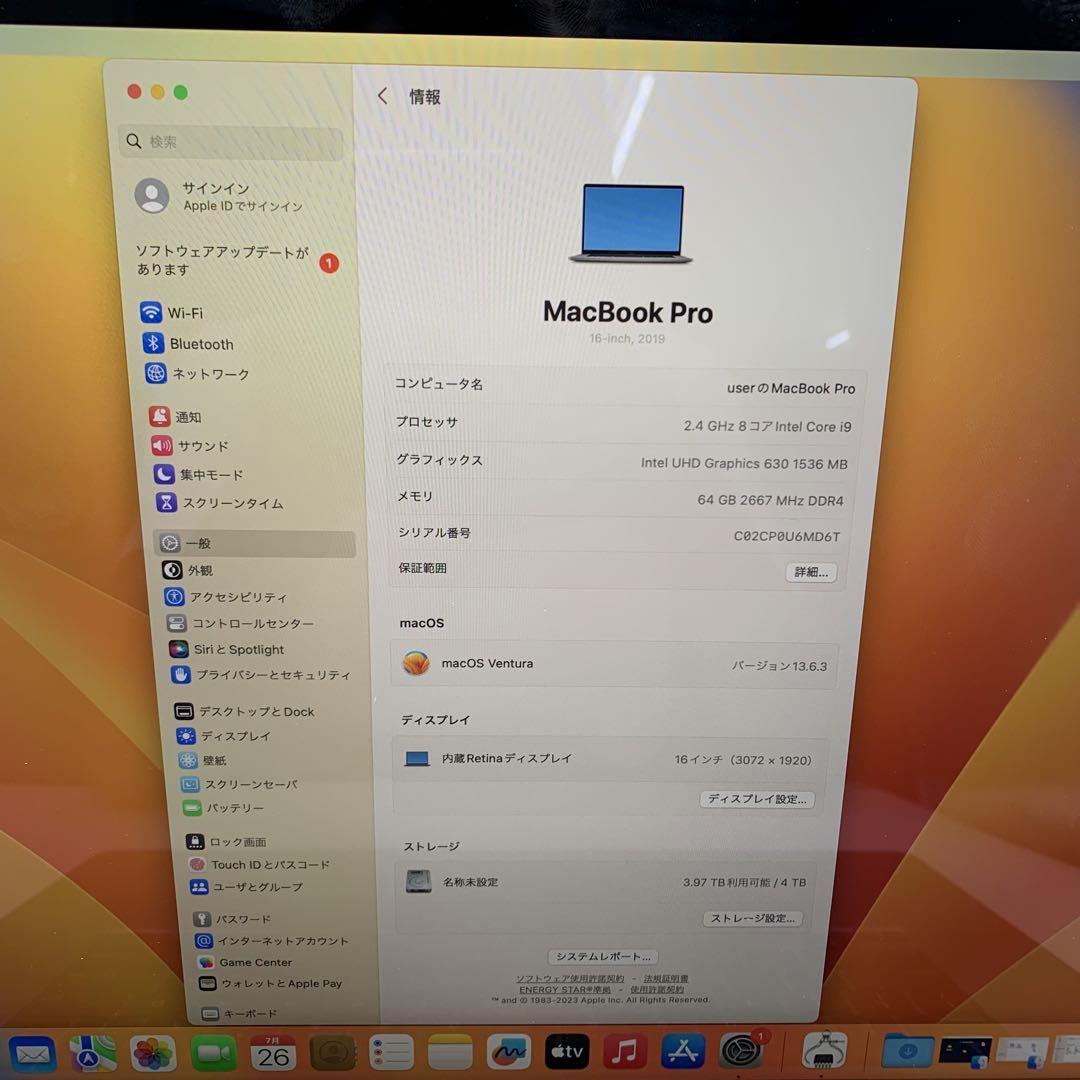Open the 法規証明書 link

[666, 979]
